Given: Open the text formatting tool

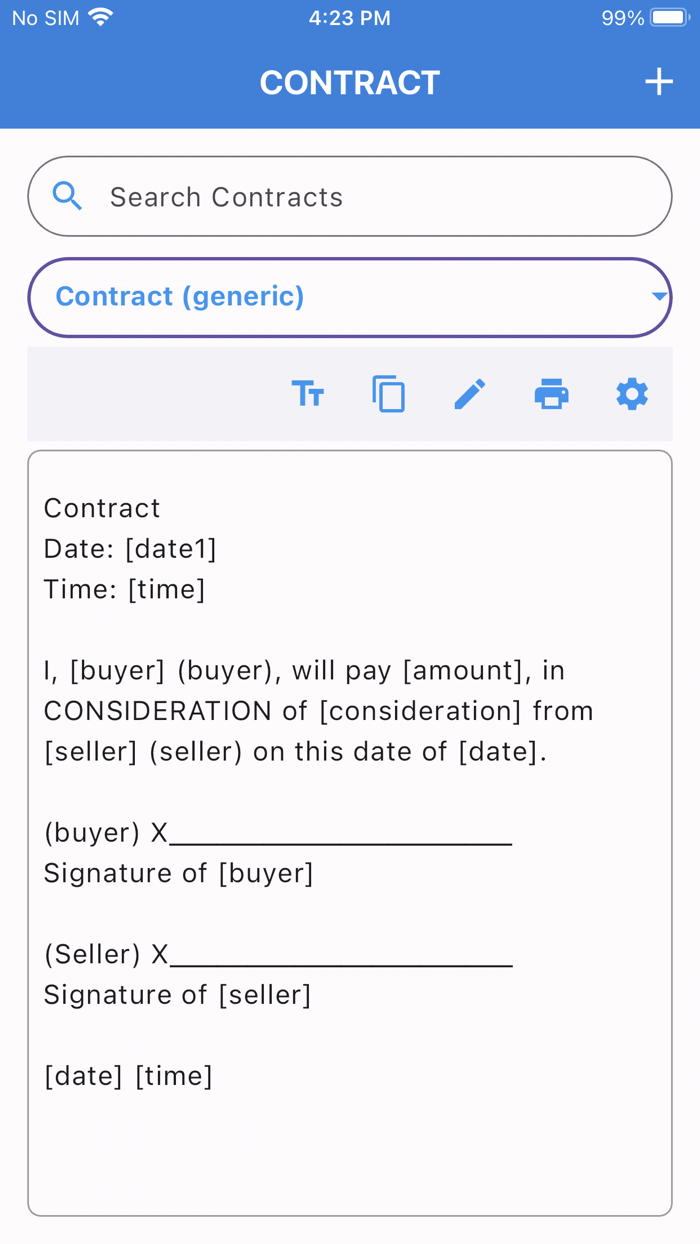Looking at the screenshot, I should (x=308, y=394).
